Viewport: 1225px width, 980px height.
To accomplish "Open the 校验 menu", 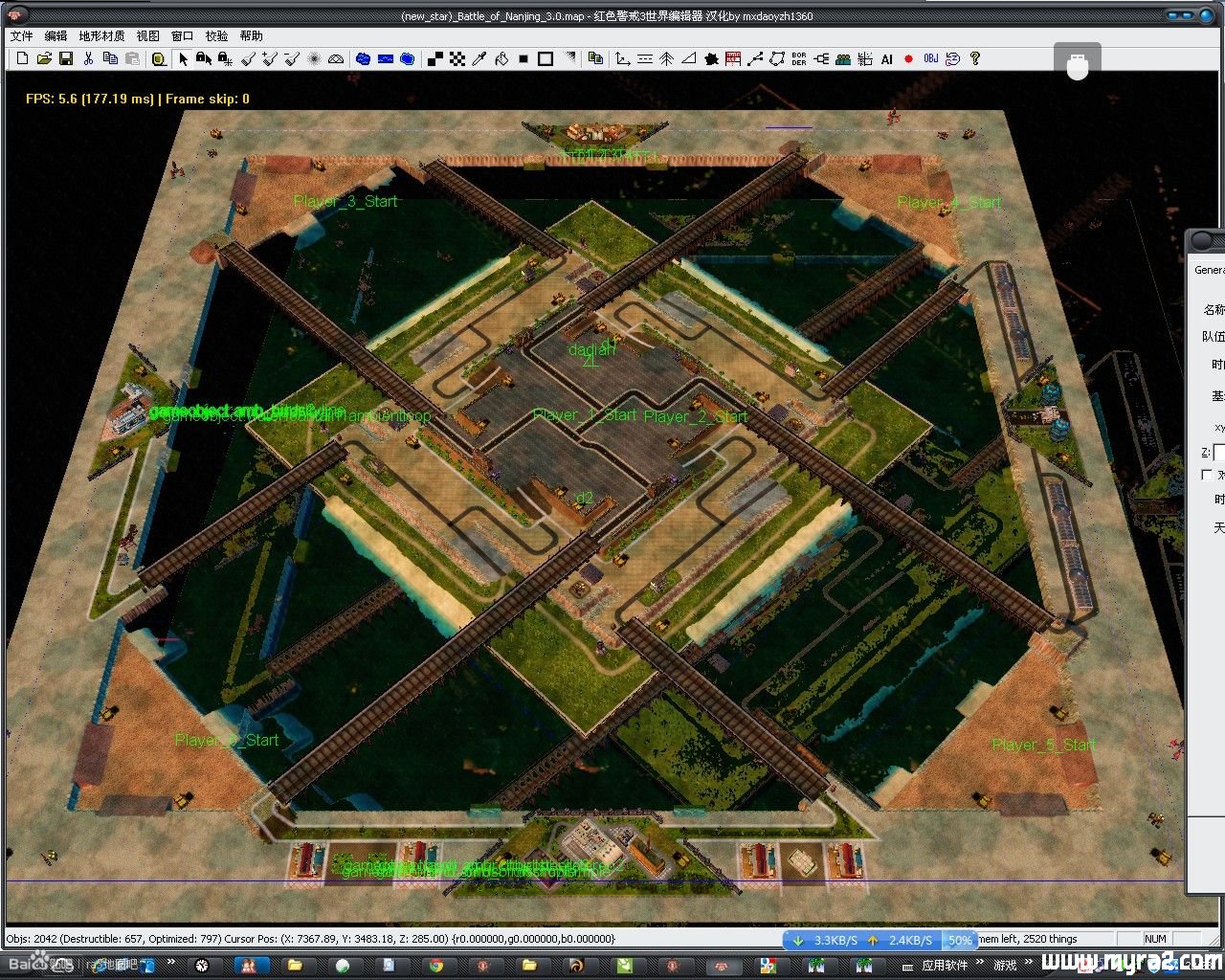I will pyautogui.click(x=217, y=36).
